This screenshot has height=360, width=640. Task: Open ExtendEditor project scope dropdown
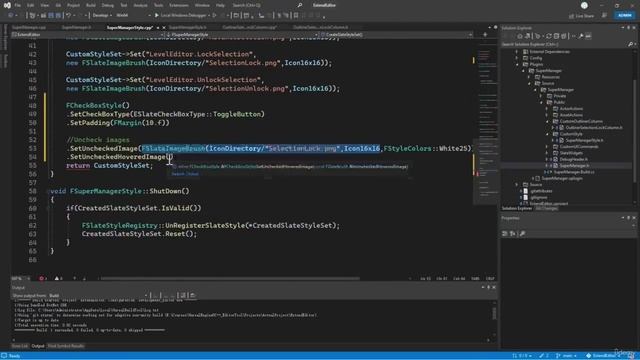(88, 35)
